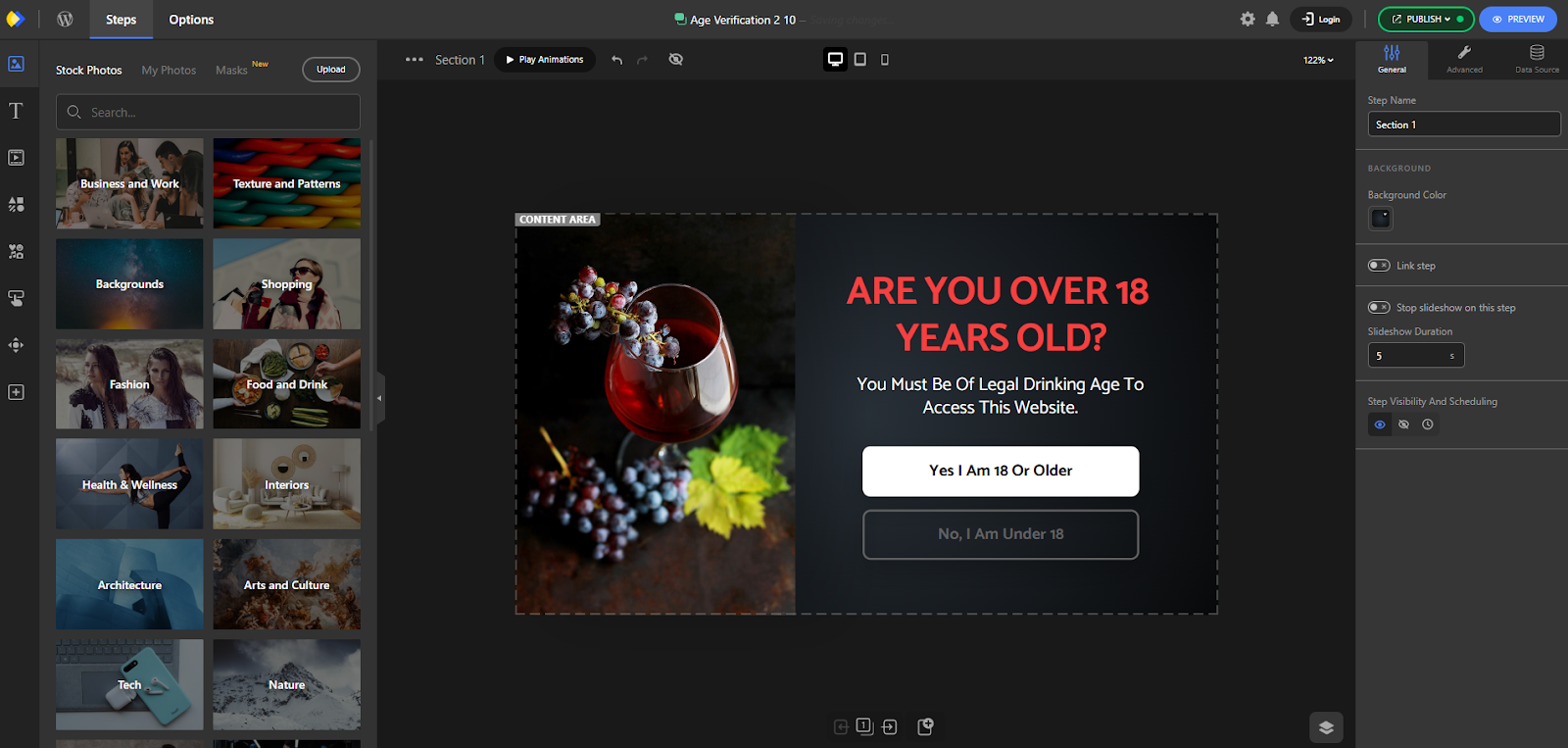The width and height of the screenshot is (1568, 748).
Task: Switch to desktop device view
Action: tap(835, 60)
